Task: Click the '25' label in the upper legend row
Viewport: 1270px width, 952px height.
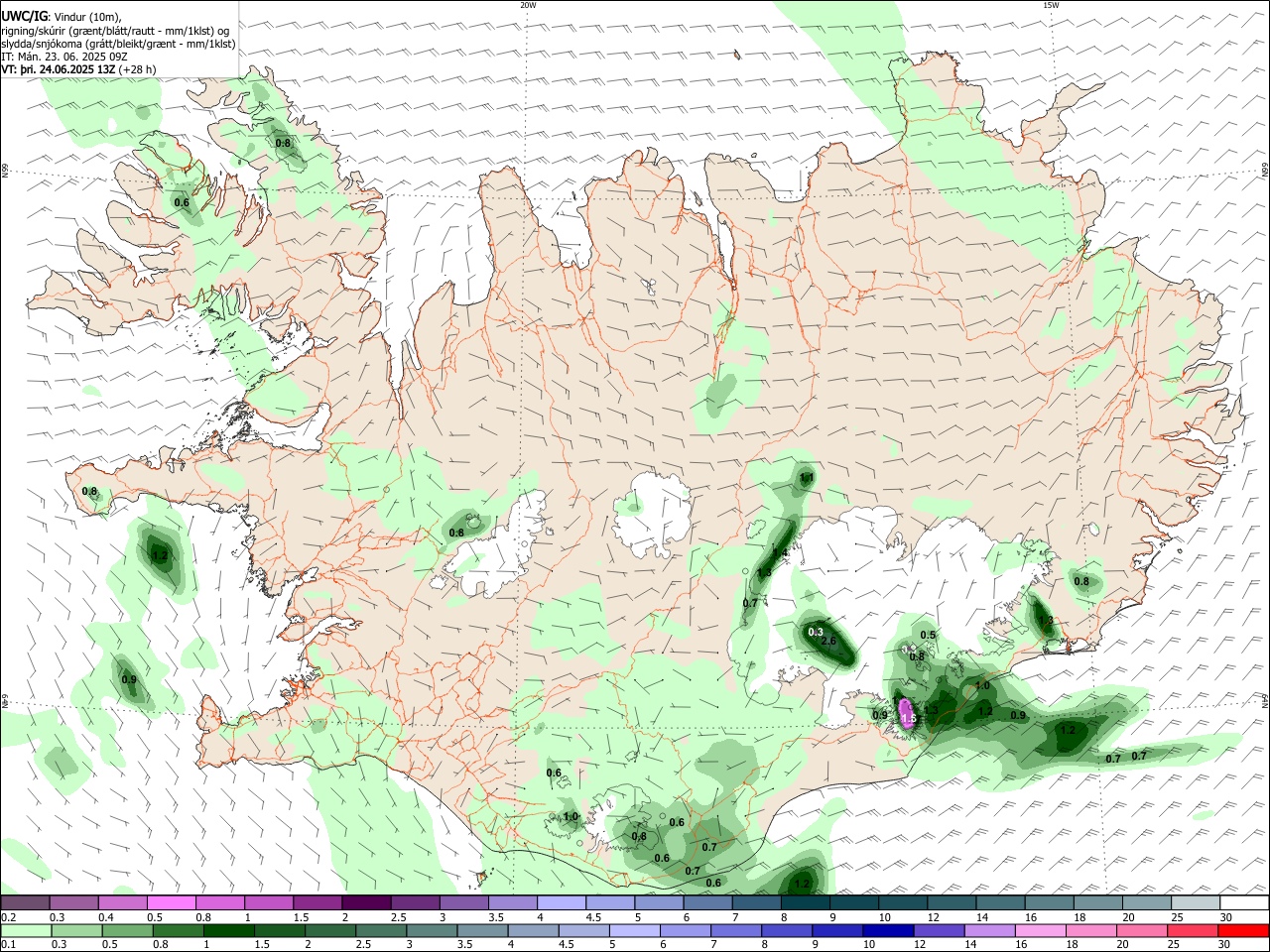Action: coord(1177,917)
